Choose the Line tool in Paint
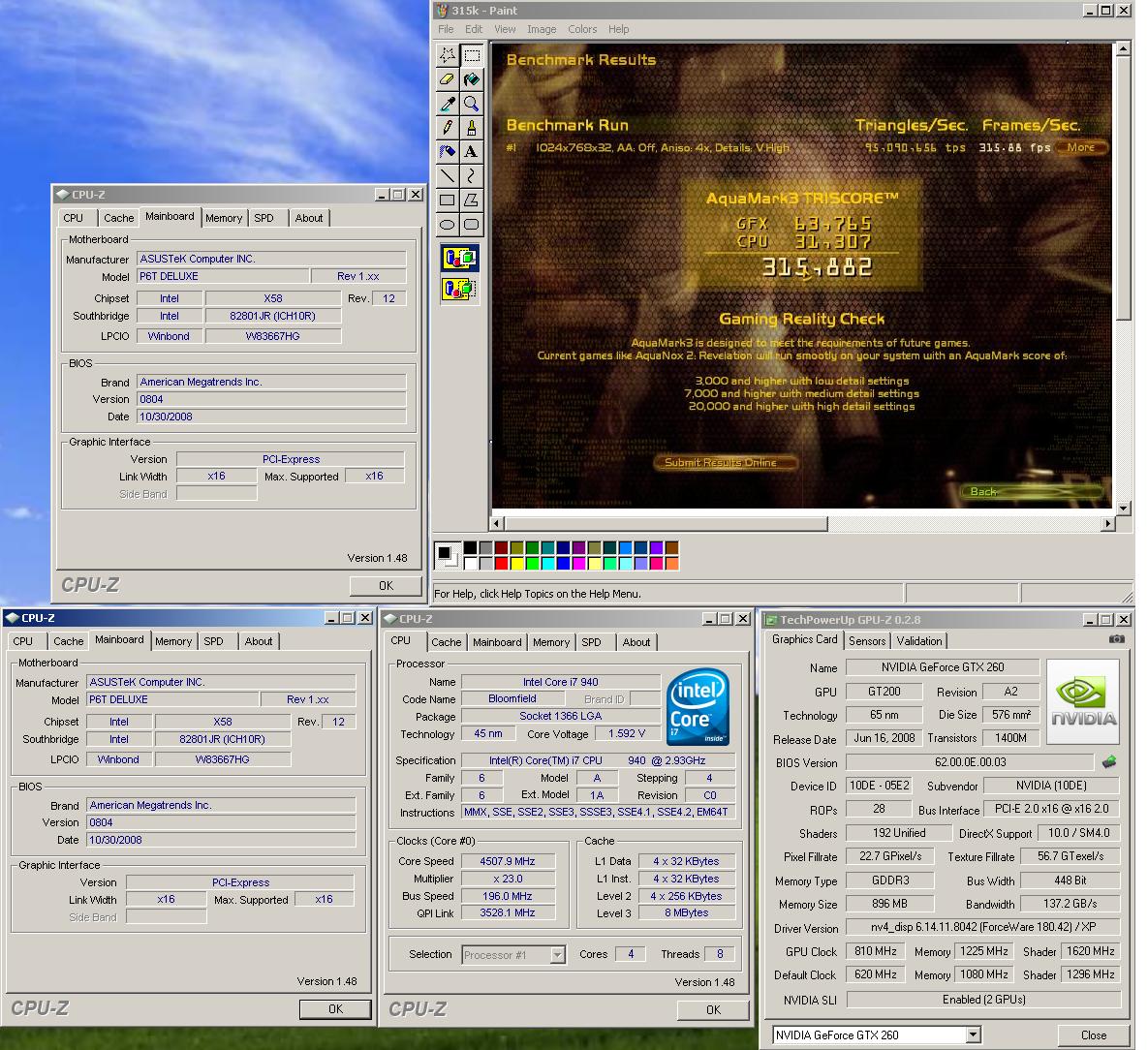This screenshot has height=1050, width=1148. [x=448, y=175]
